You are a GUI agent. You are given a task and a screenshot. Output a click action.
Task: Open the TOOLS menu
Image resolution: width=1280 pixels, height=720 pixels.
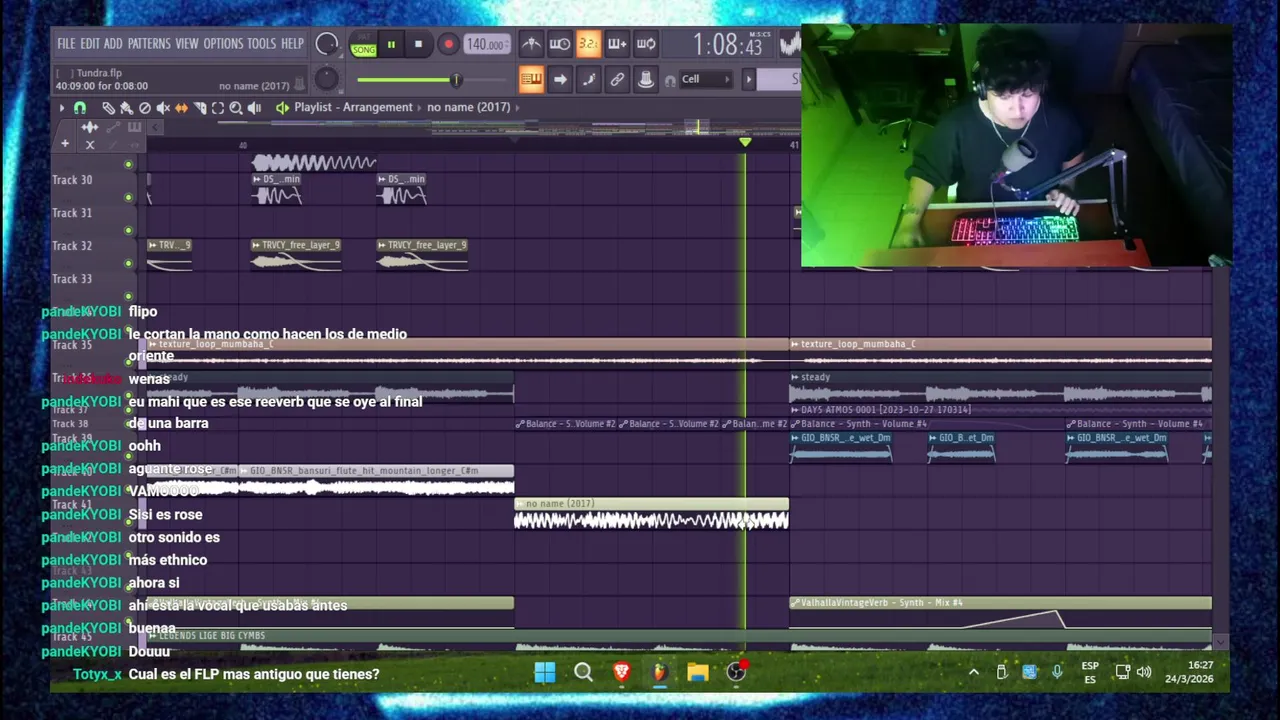click(x=261, y=44)
